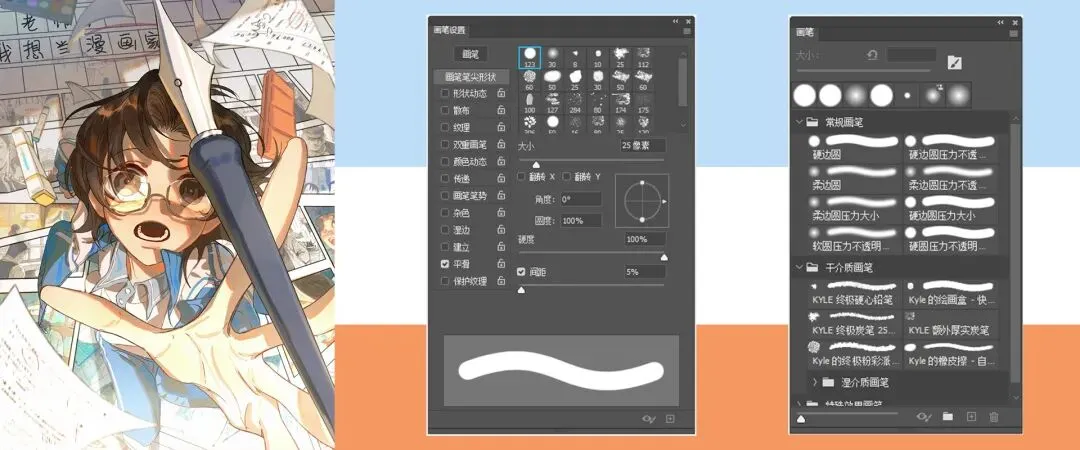This screenshot has width=1080, height=450.
Task: Select brush tip thumbnail labeled 284
Action: coord(575,103)
